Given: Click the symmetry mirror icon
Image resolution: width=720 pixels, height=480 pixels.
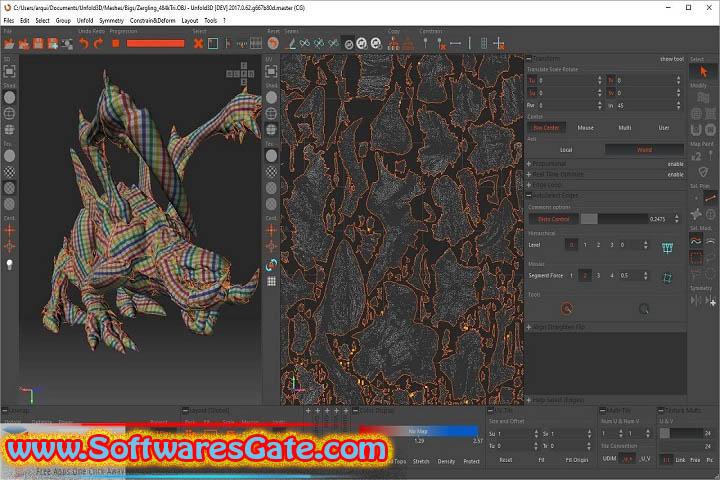Looking at the screenshot, I should pos(696,300).
